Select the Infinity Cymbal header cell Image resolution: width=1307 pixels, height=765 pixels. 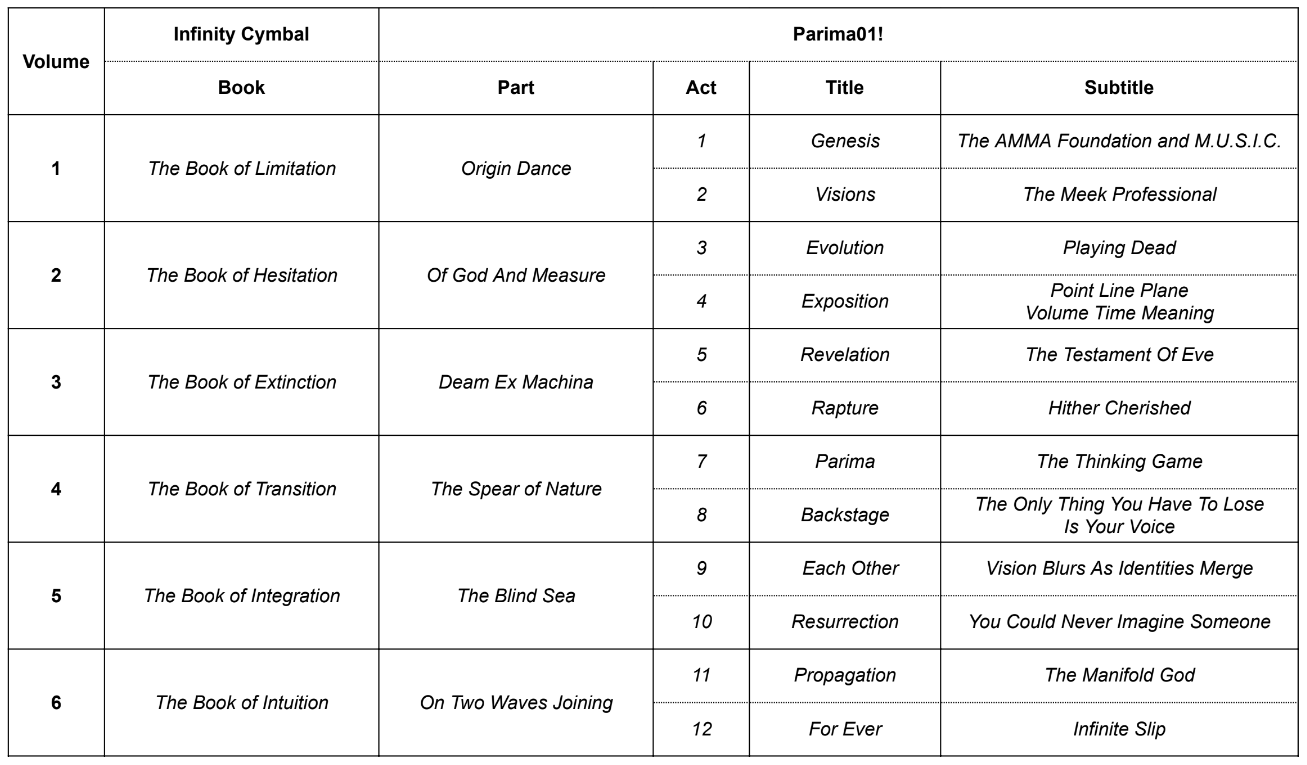(x=241, y=34)
